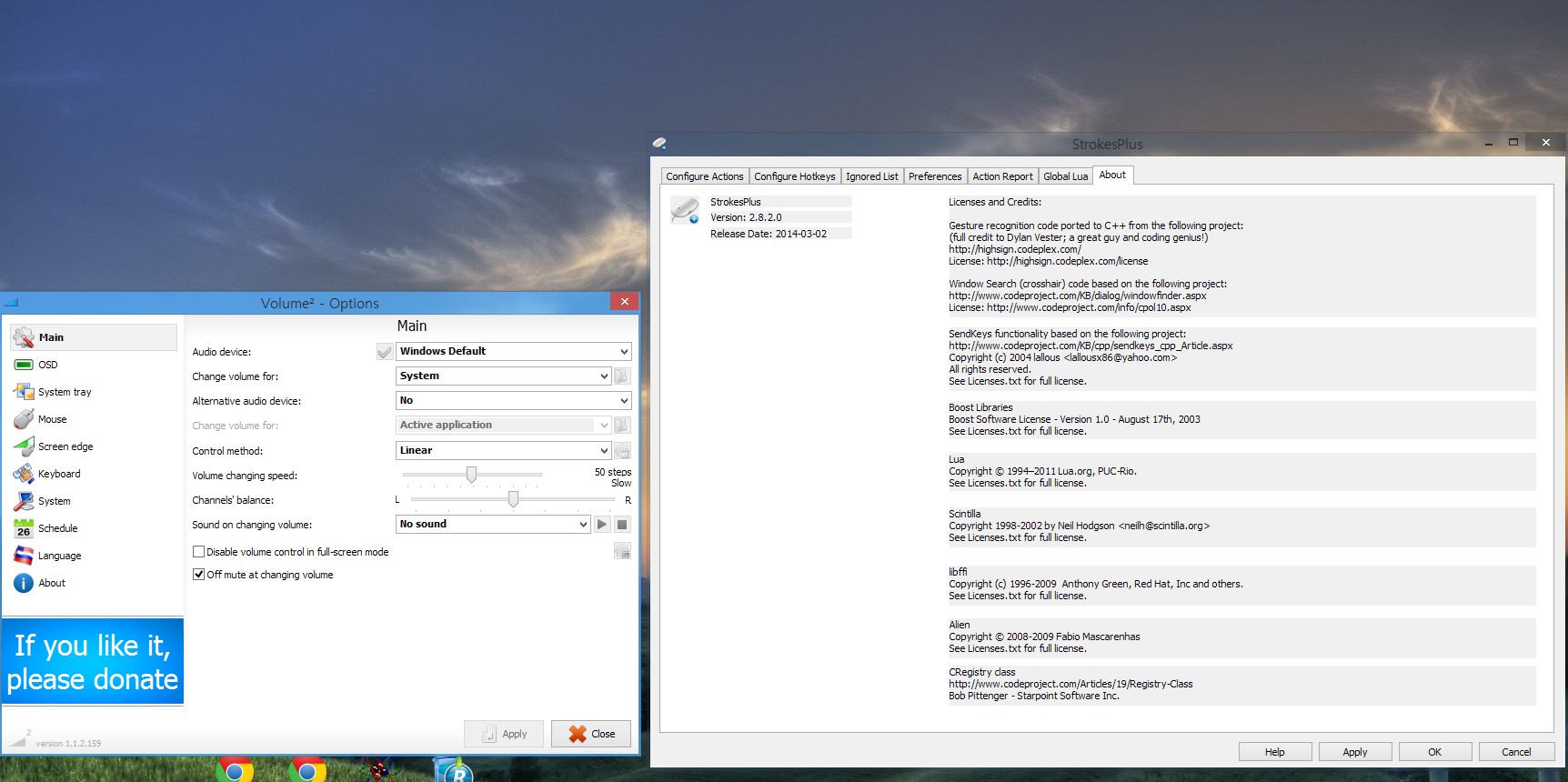Stop the volume change sound preview
The image size is (1568, 782).
point(622,524)
